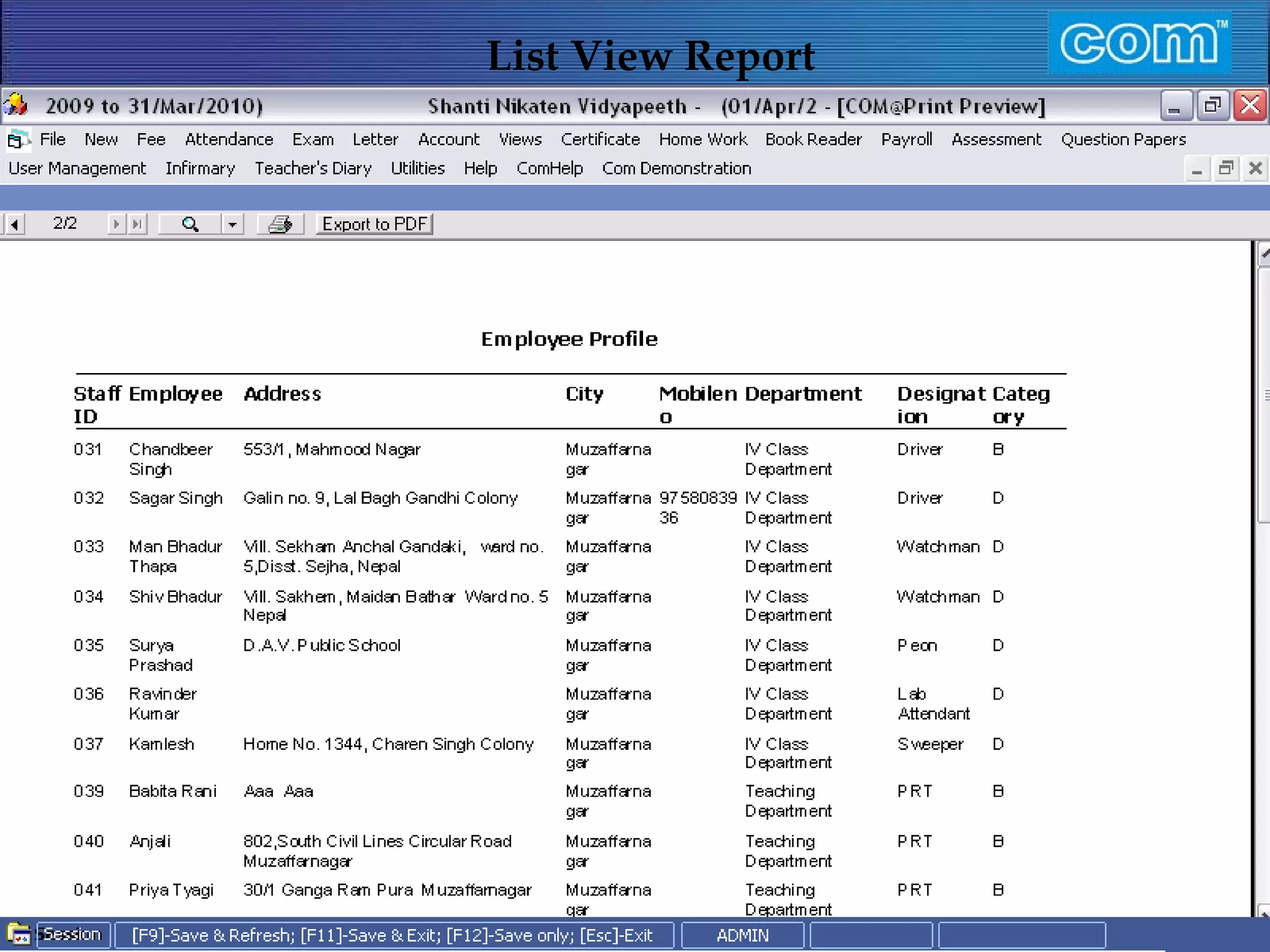Screen dimensions: 1270x952
Task: Click employee name Sagar Singh
Action: [x=175, y=498]
